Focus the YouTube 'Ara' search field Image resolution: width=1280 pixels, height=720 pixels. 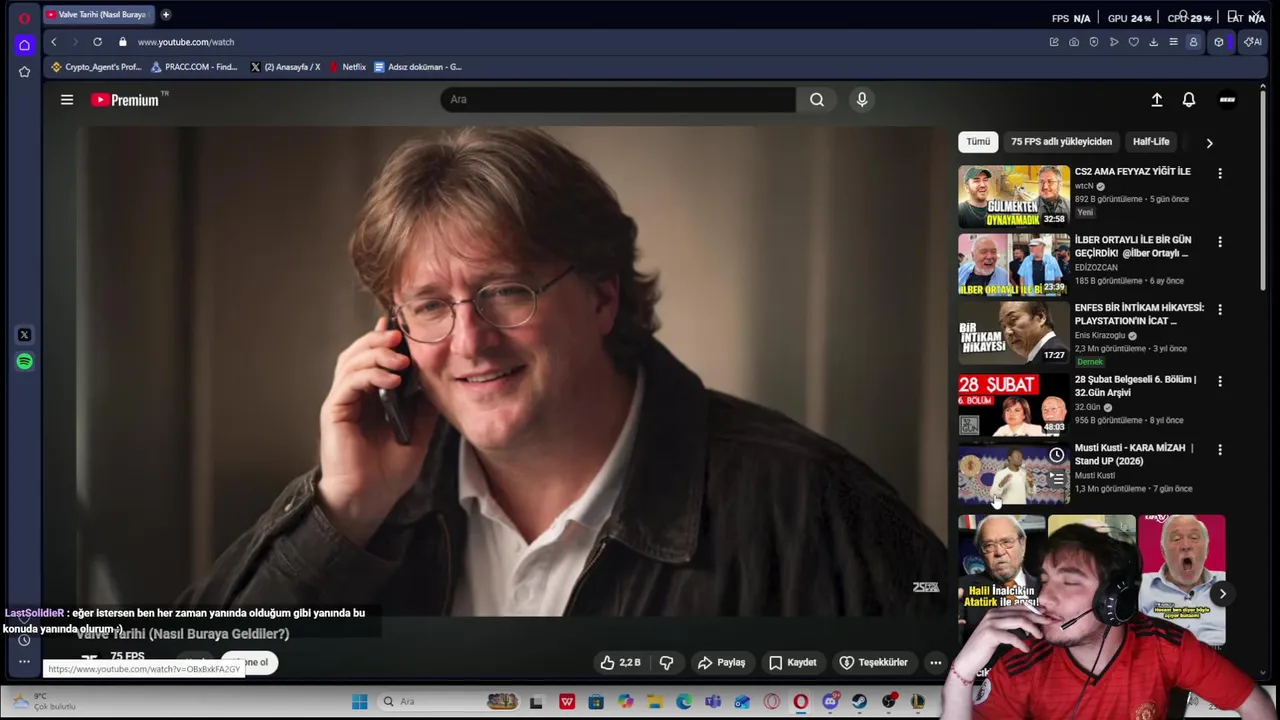pos(618,99)
